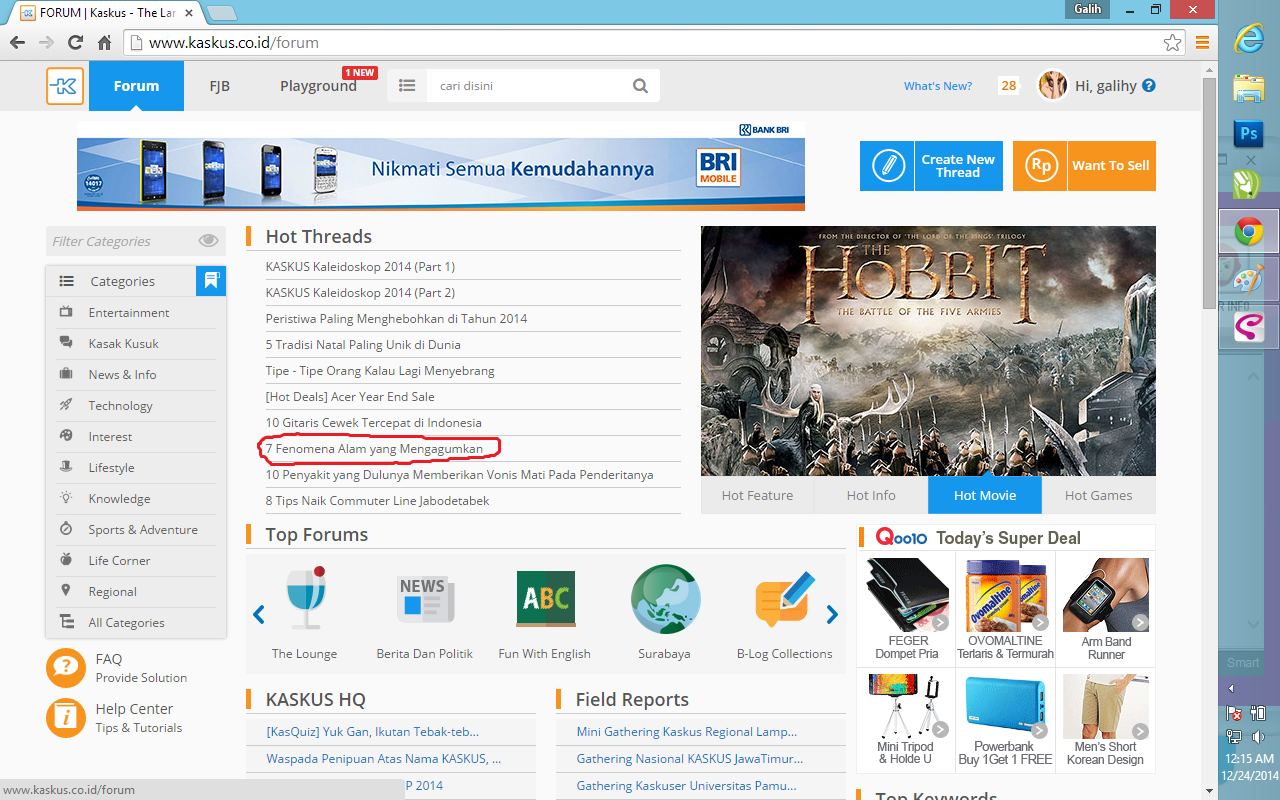Image resolution: width=1280 pixels, height=800 pixels.
Task: Click the bookmark icon beside Categories
Action: (x=211, y=281)
